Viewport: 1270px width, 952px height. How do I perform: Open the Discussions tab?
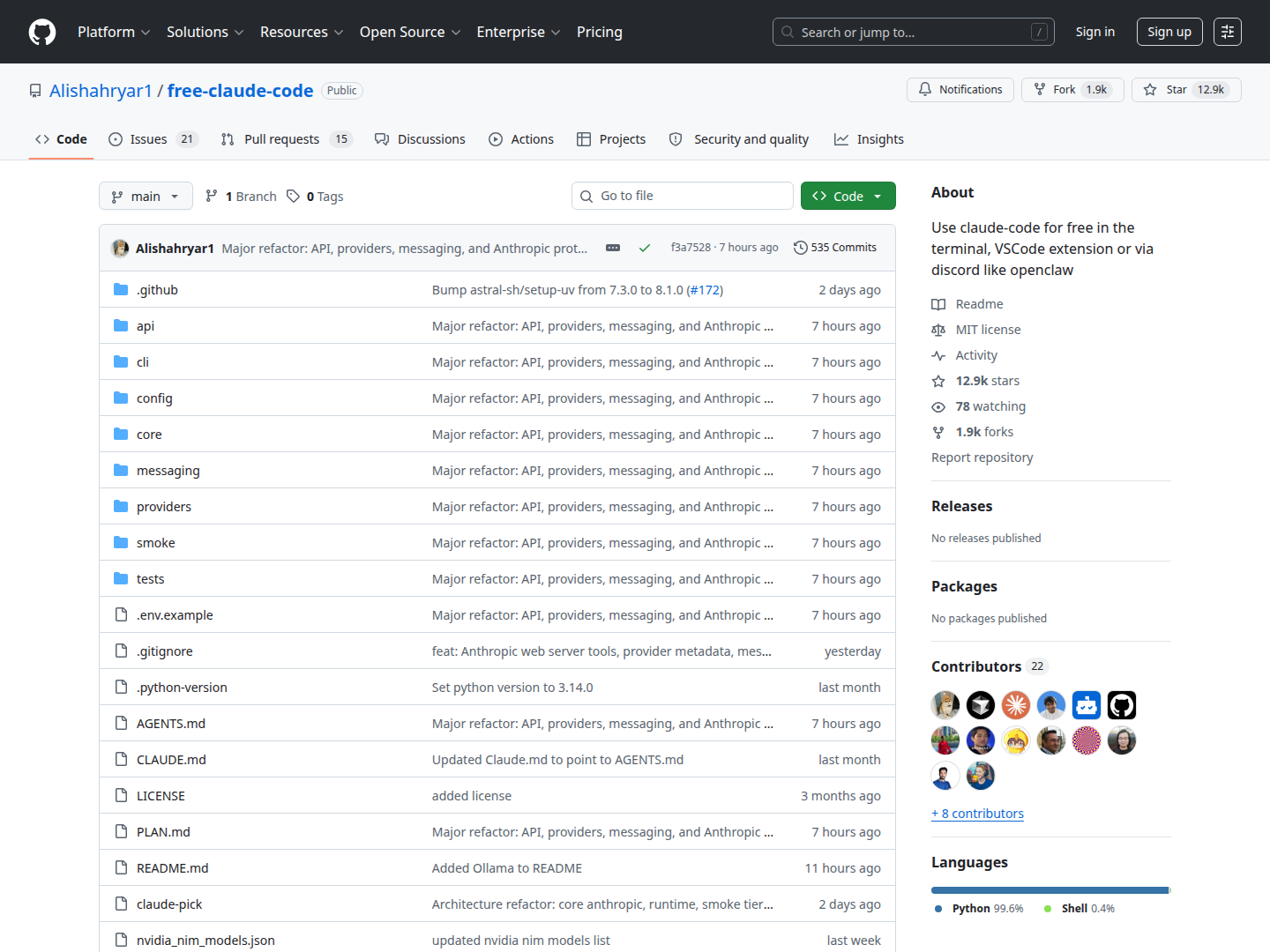pyautogui.click(x=420, y=139)
